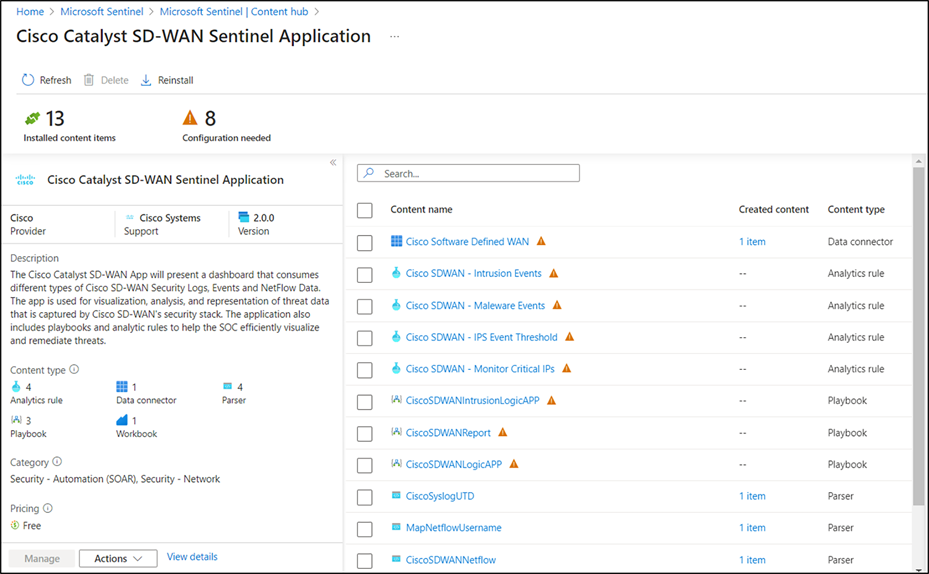929x574 pixels.
Task: Collapse the details pane with the double chevron
Action: (333, 162)
